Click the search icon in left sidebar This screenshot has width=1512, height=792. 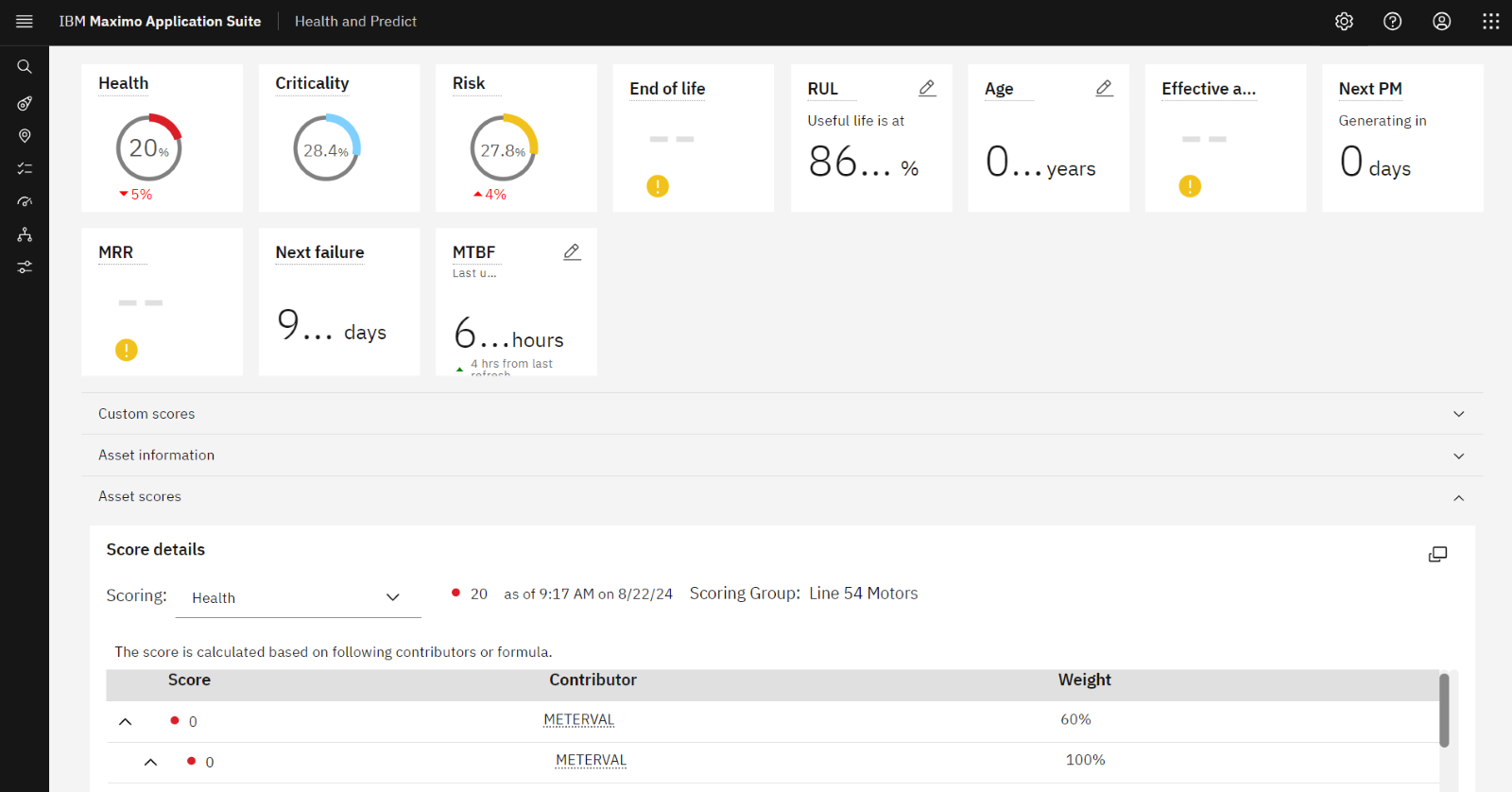(25, 66)
